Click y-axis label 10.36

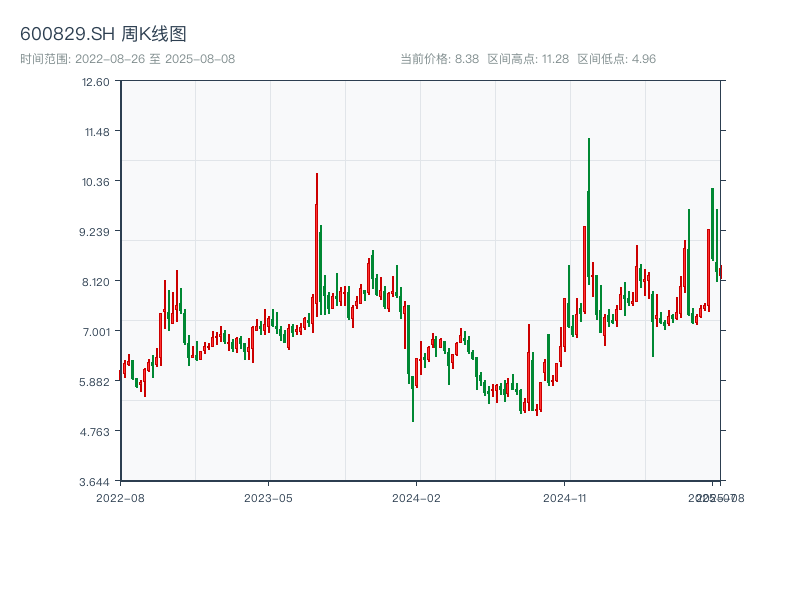pos(95,182)
